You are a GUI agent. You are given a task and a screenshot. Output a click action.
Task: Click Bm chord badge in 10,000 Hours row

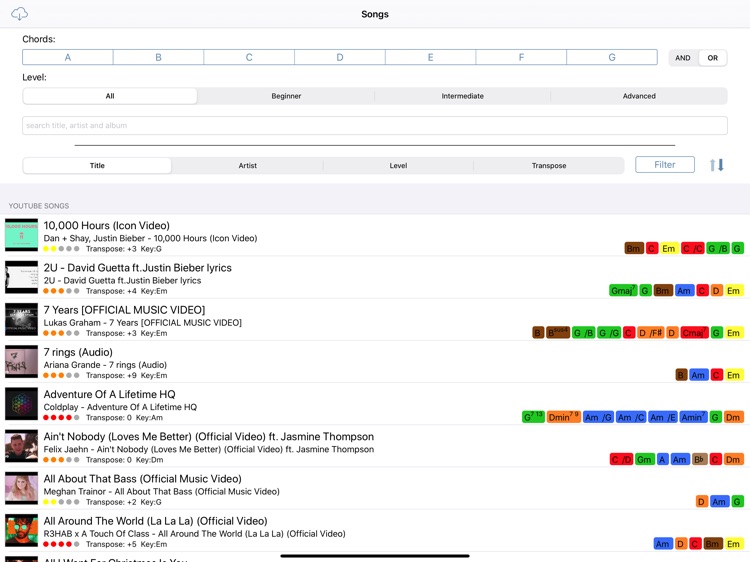click(633, 248)
